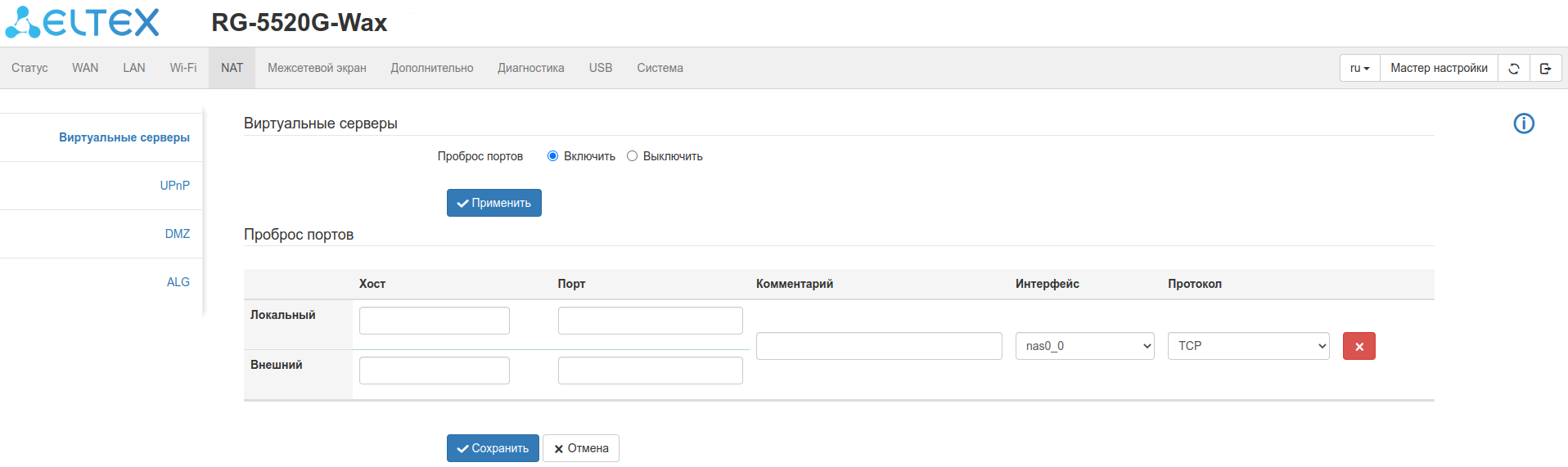1568x467 pixels.
Task: Click the Комментарий text field
Action: [x=878, y=346]
